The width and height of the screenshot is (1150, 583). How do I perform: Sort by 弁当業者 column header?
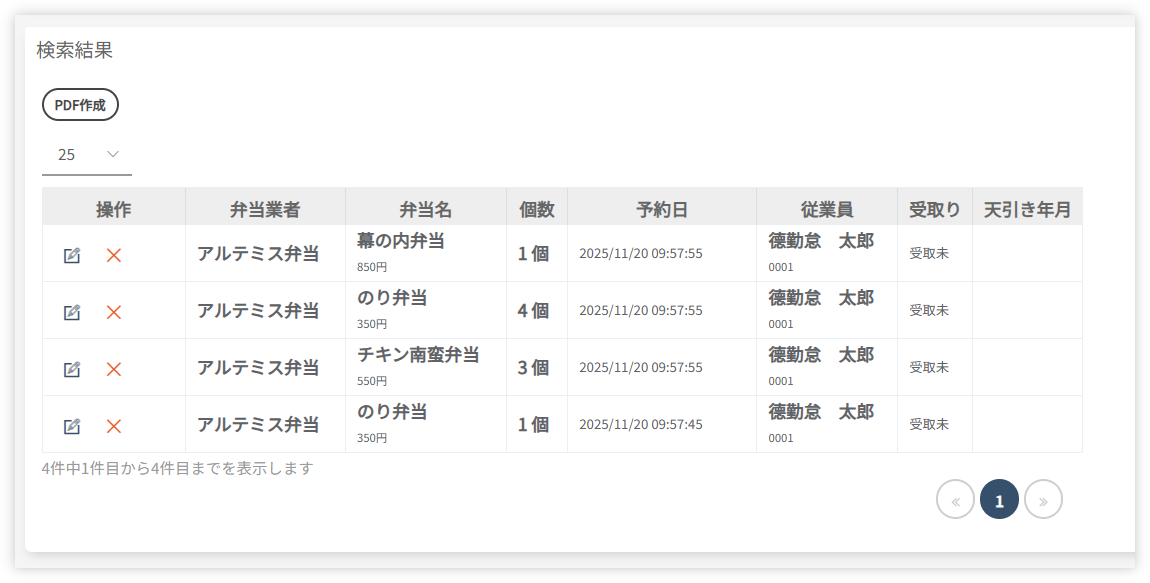pyautogui.click(x=265, y=209)
